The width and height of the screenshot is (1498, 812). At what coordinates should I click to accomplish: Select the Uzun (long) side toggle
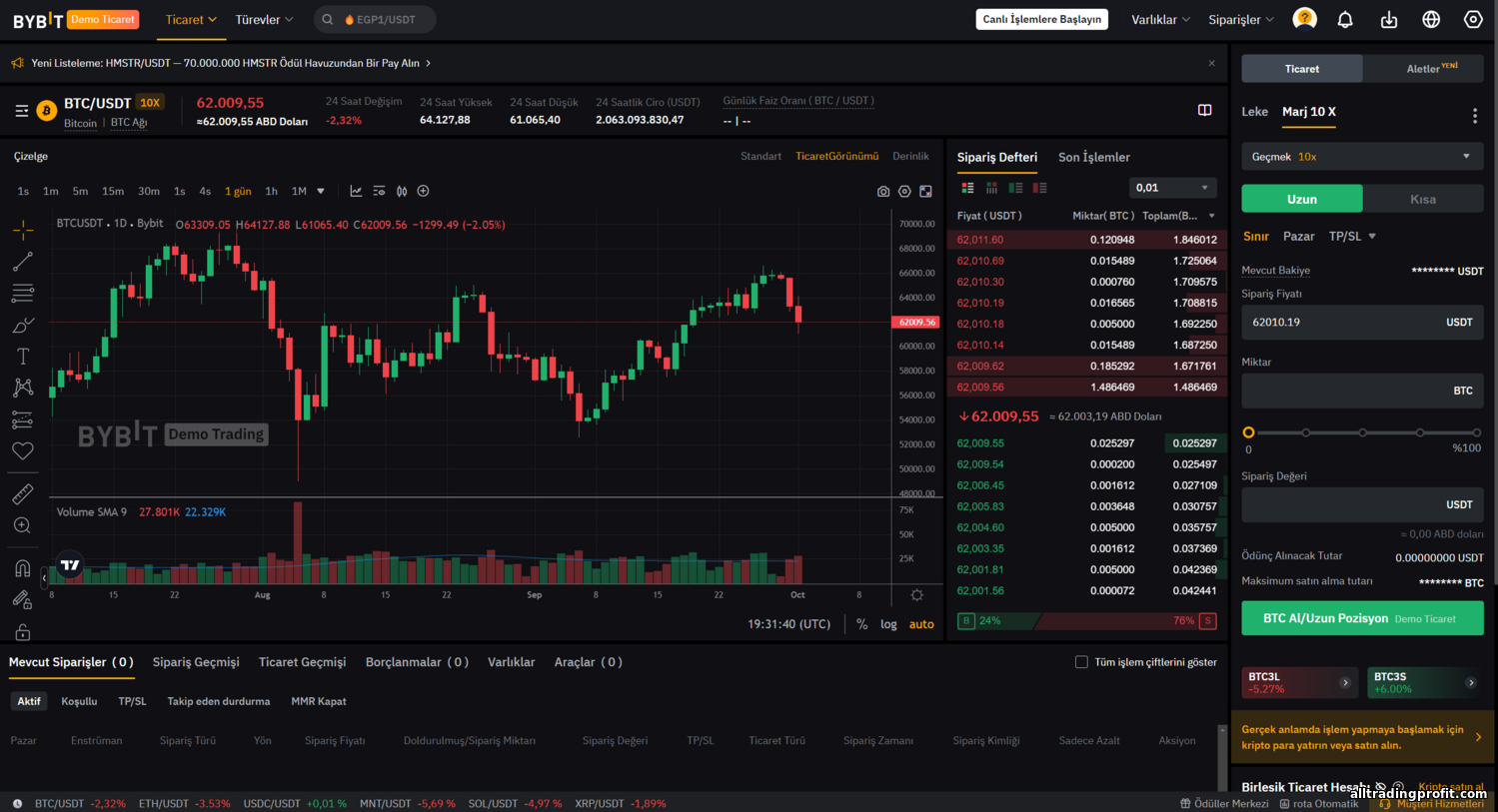pos(1301,199)
